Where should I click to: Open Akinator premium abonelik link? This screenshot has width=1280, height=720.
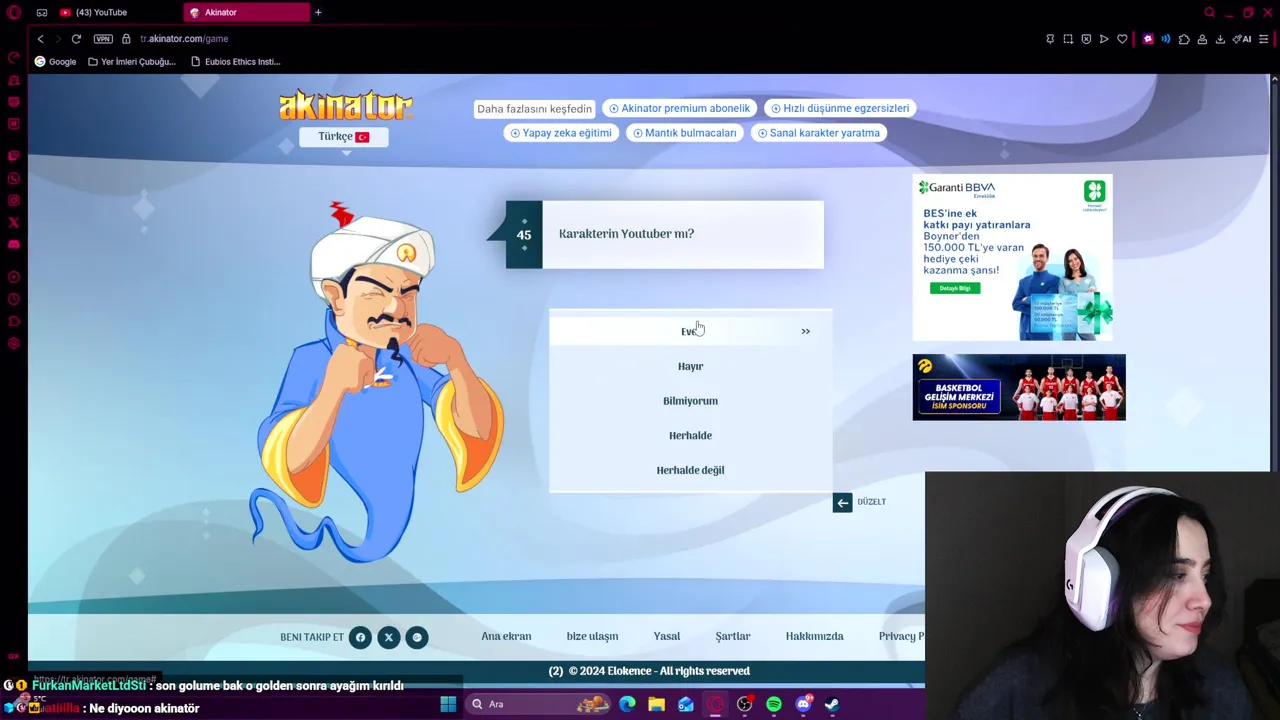(679, 108)
